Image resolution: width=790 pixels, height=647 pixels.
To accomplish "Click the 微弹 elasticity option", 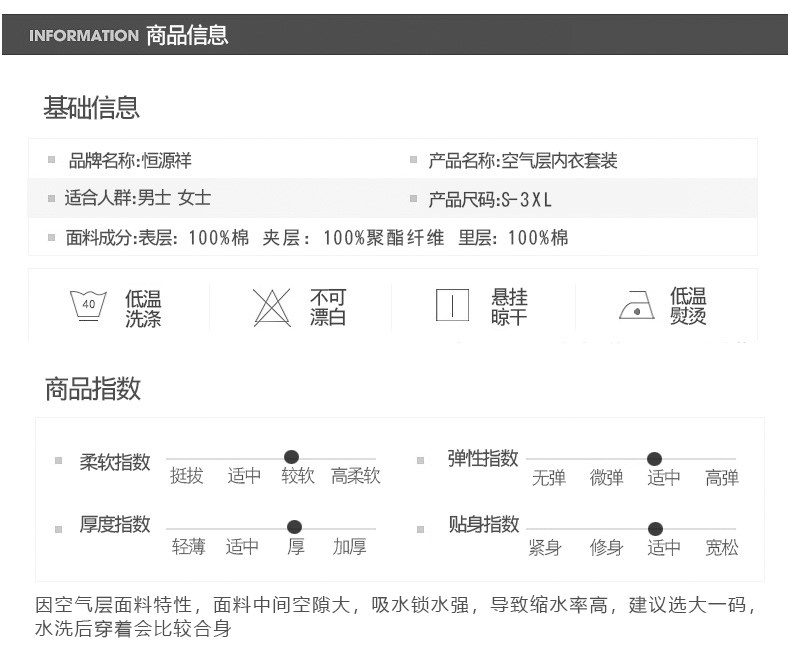I will pos(607,477).
